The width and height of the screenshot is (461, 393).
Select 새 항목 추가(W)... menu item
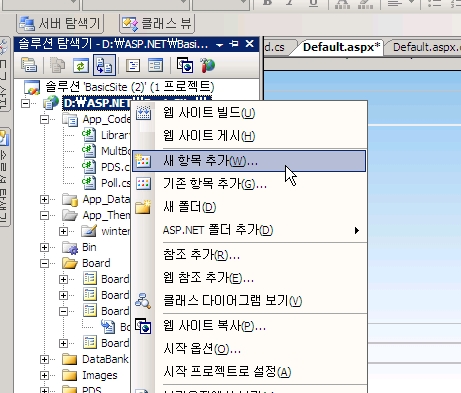249,161
